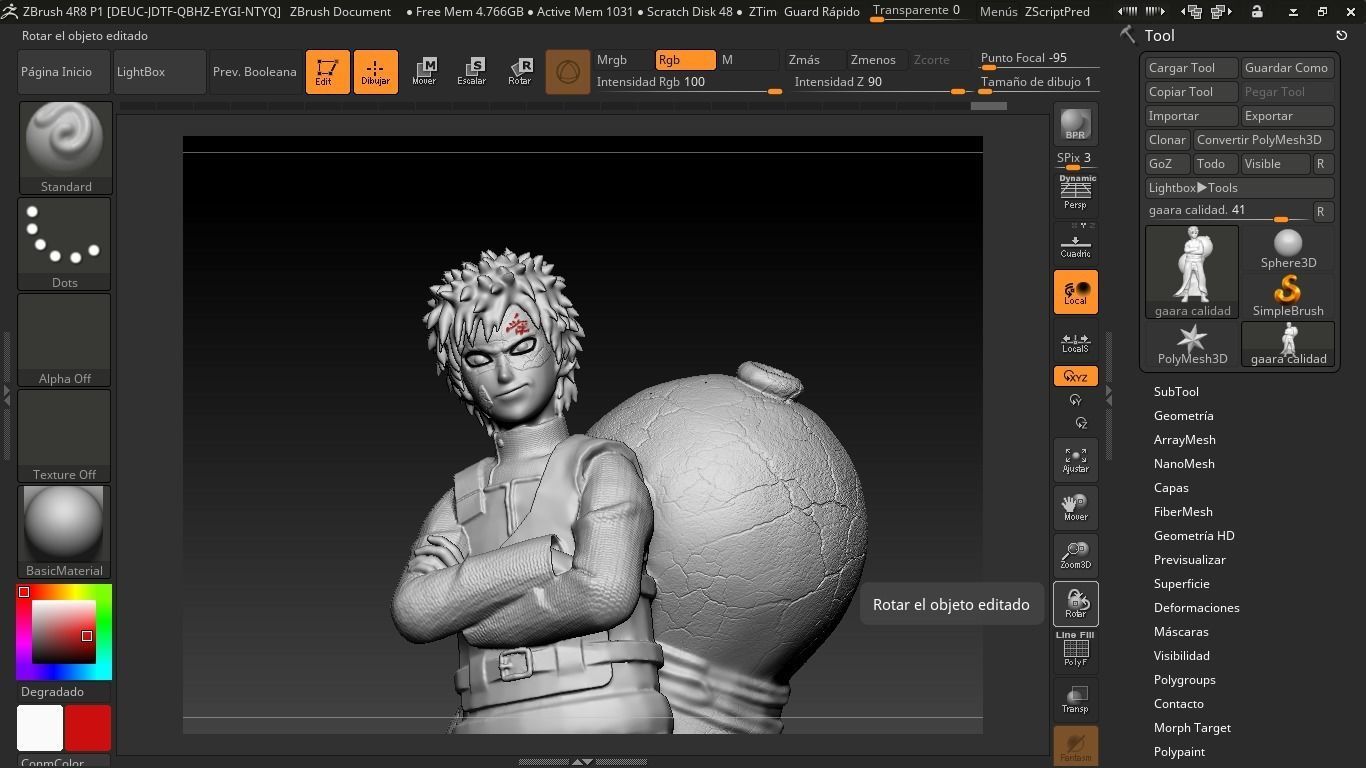
Task: Open the BasicMaterial picker
Action: 65,532
